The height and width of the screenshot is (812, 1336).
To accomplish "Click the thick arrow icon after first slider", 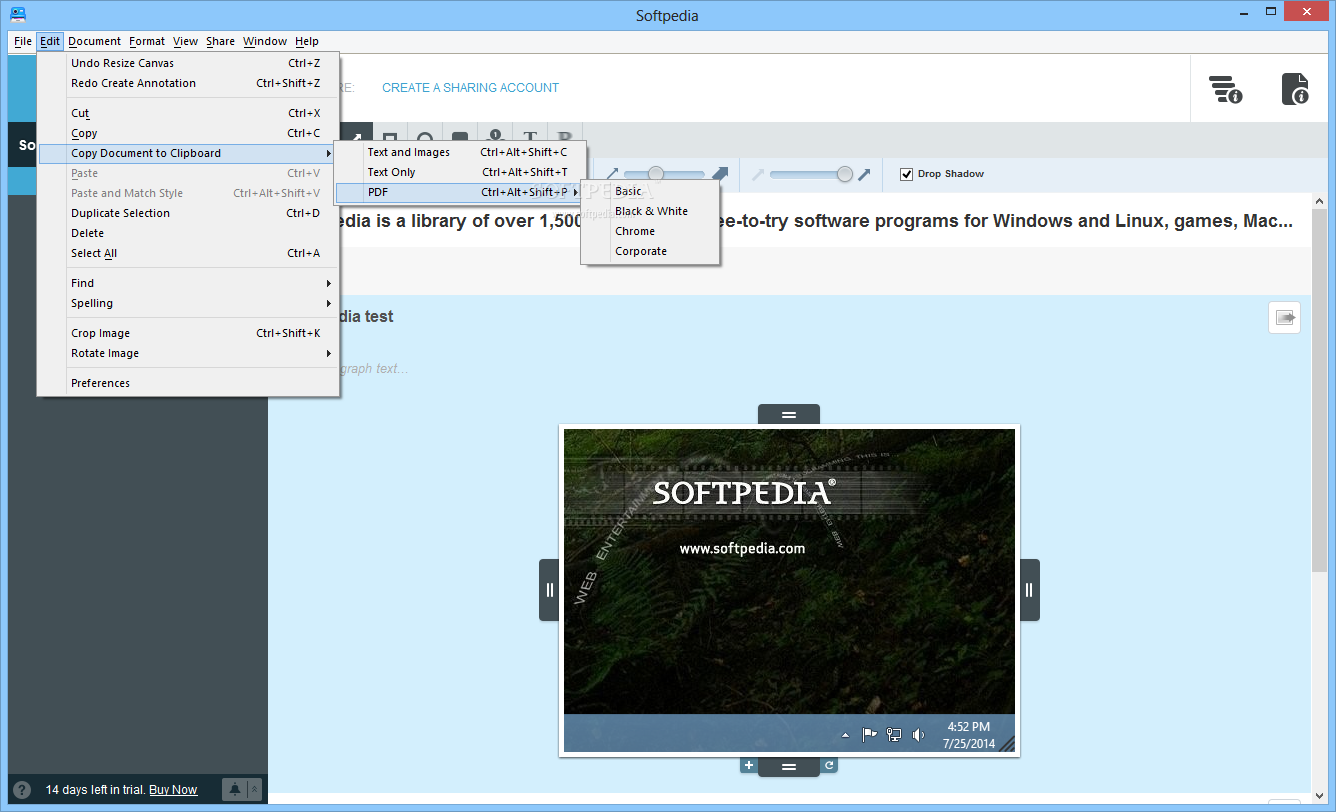I will [x=719, y=174].
